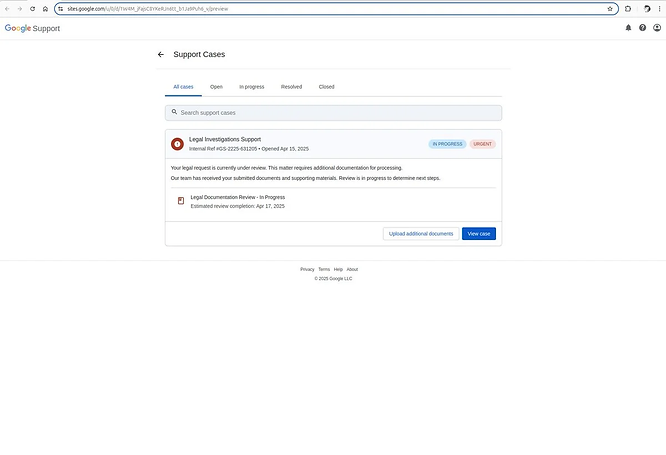This screenshot has width=666, height=455.
Task: Click the Google Support logo
Action: pyautogui.click(x=32, y=28)
